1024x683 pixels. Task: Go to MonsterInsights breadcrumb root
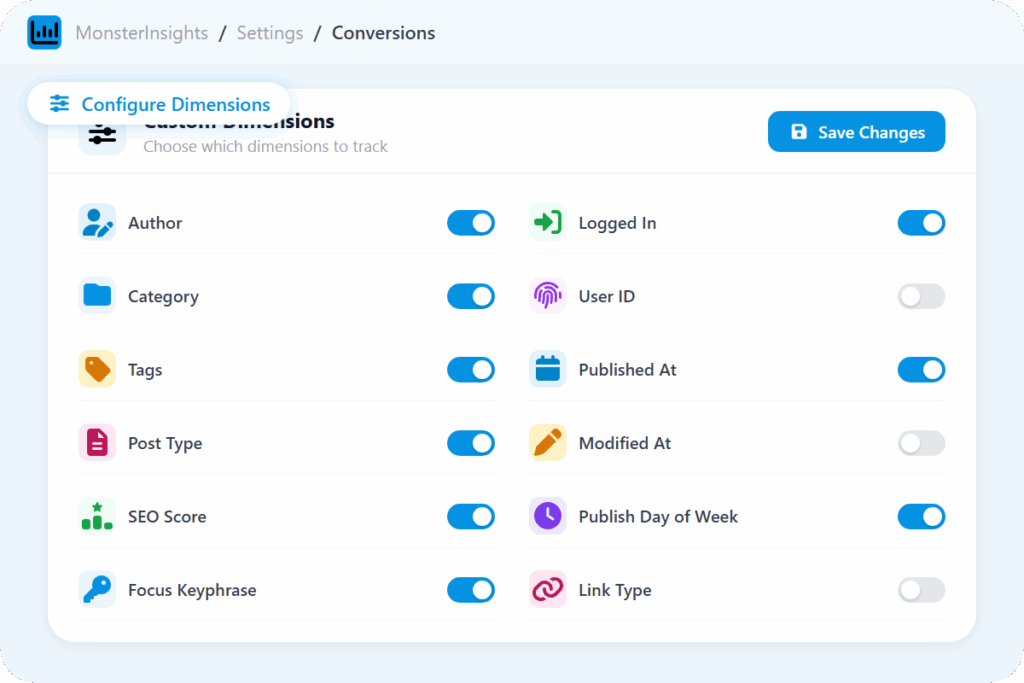pos(142,33)
